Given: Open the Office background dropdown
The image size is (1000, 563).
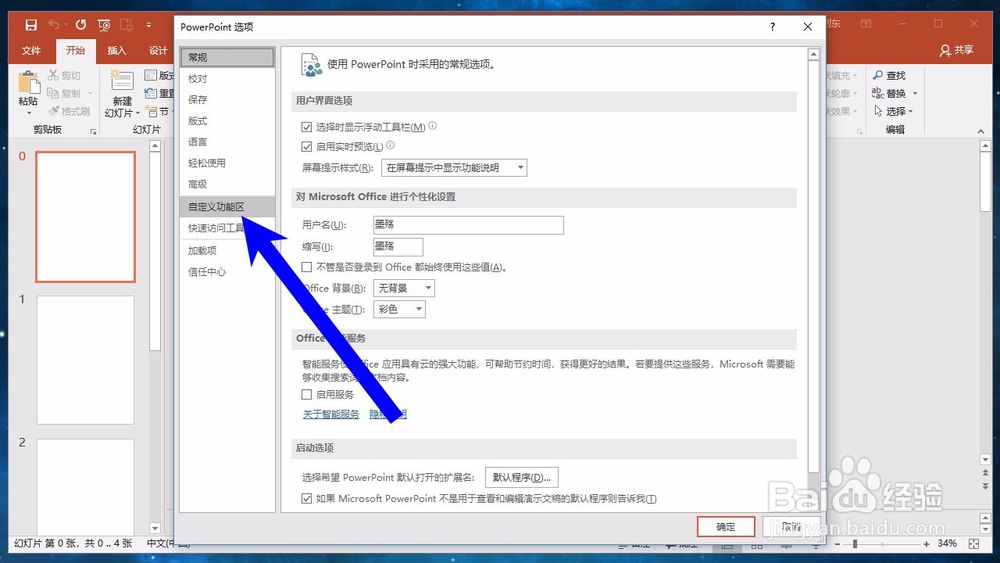Looking at the screenshot, I should tap(404, 288).
